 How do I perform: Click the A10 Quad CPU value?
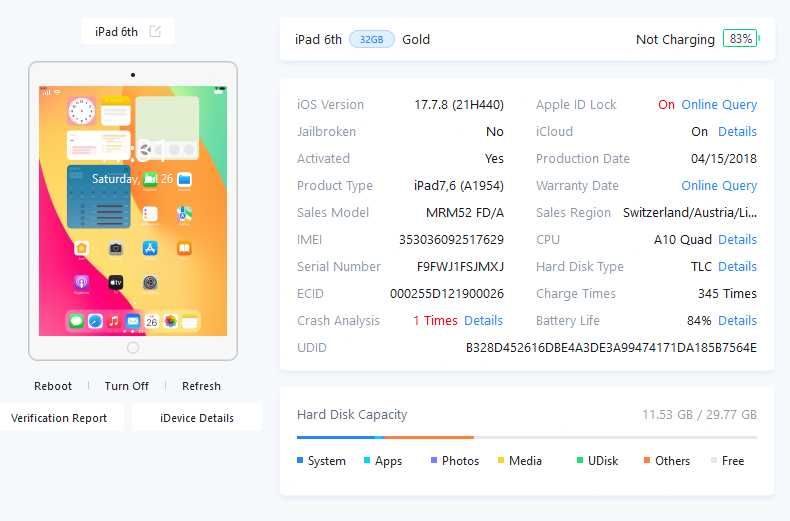[x=683, y=239]
